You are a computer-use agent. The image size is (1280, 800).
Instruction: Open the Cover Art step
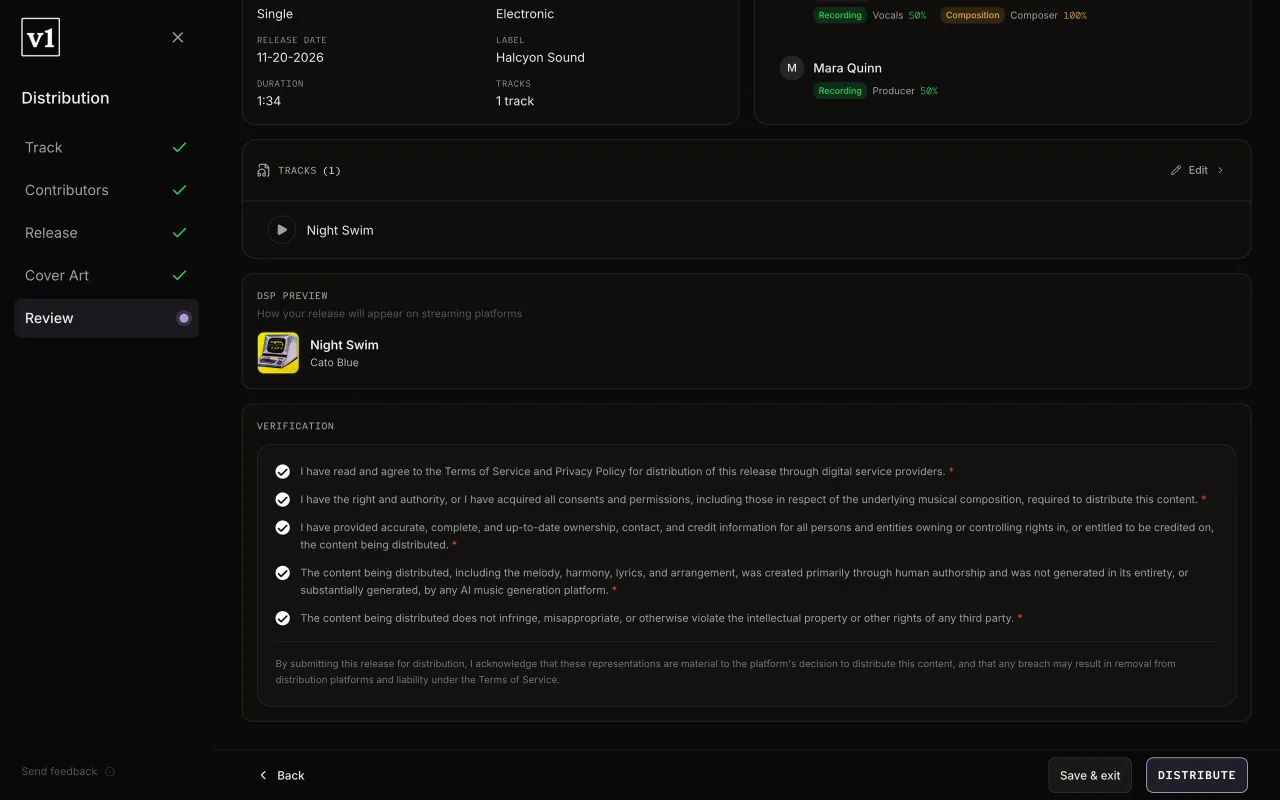click(x=106, y=275)
